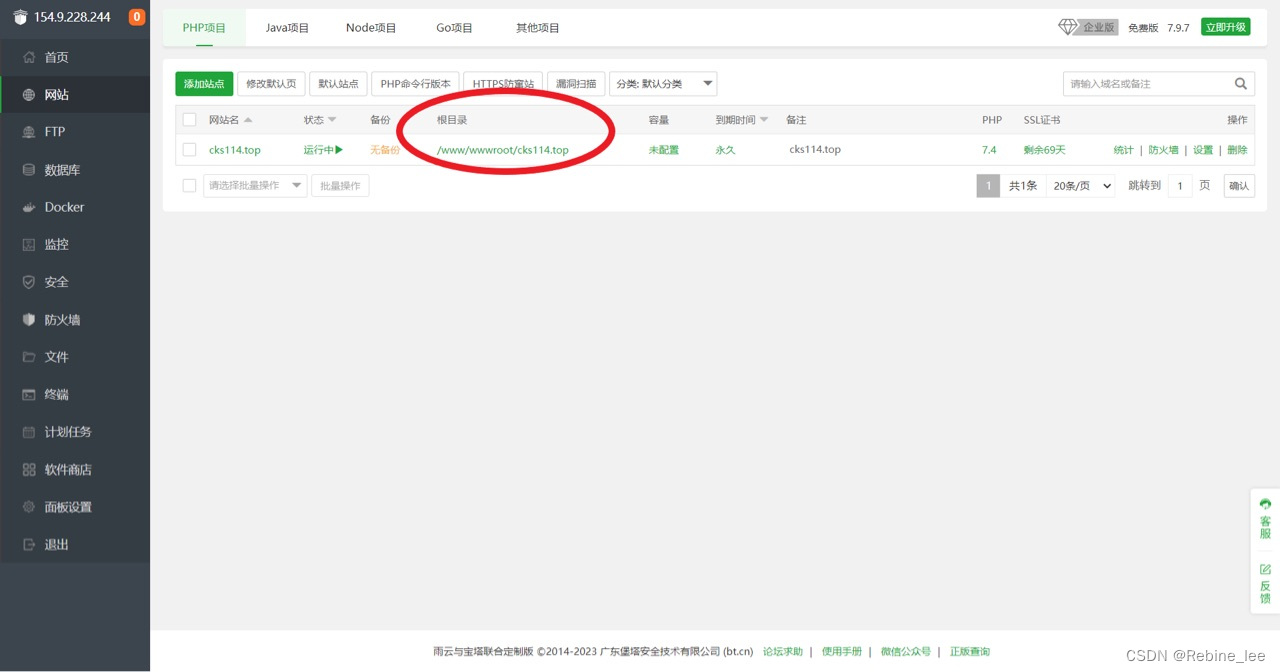This screenshot has width=1280, height=672.
Task: Click the 漏洞扫描 button
Action: click(576, 84)
